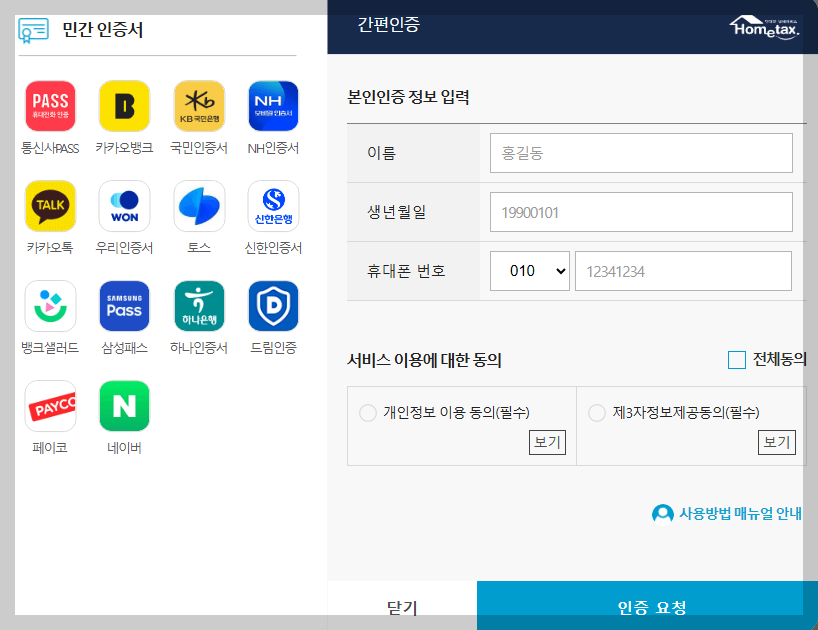Click the 네이버 label text

(x=124, y=448)
